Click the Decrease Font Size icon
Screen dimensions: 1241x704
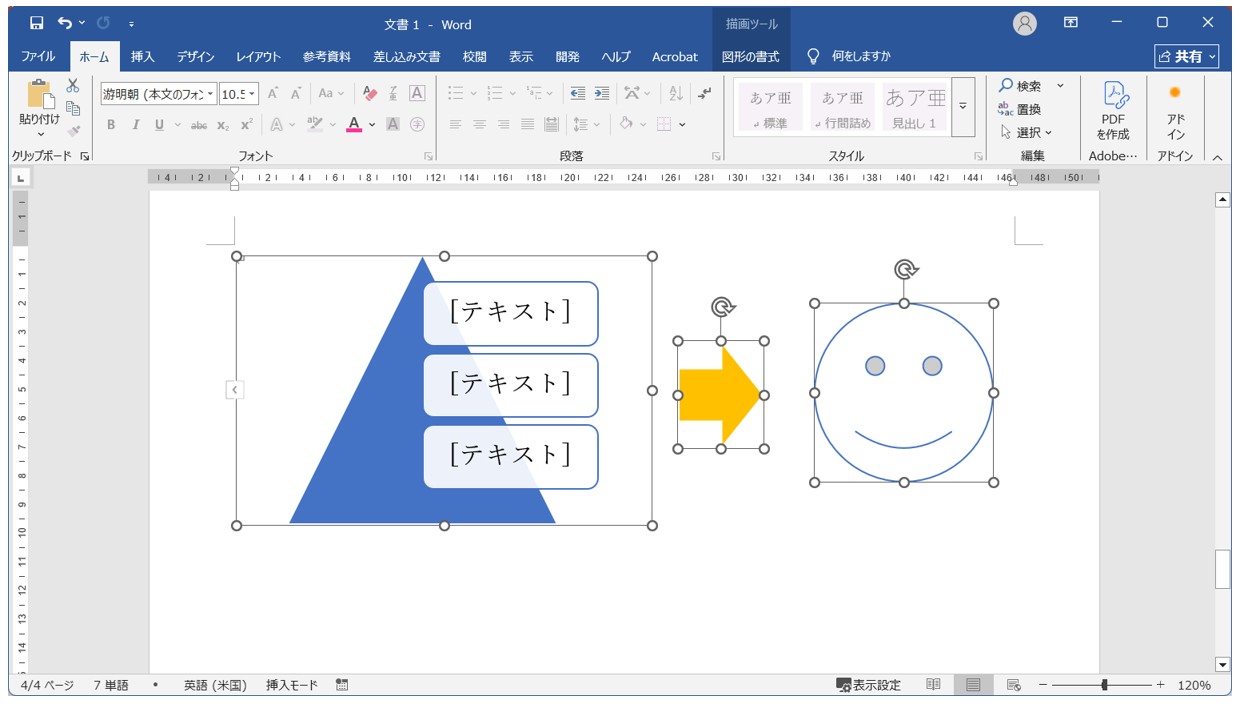tap(296, 94)
